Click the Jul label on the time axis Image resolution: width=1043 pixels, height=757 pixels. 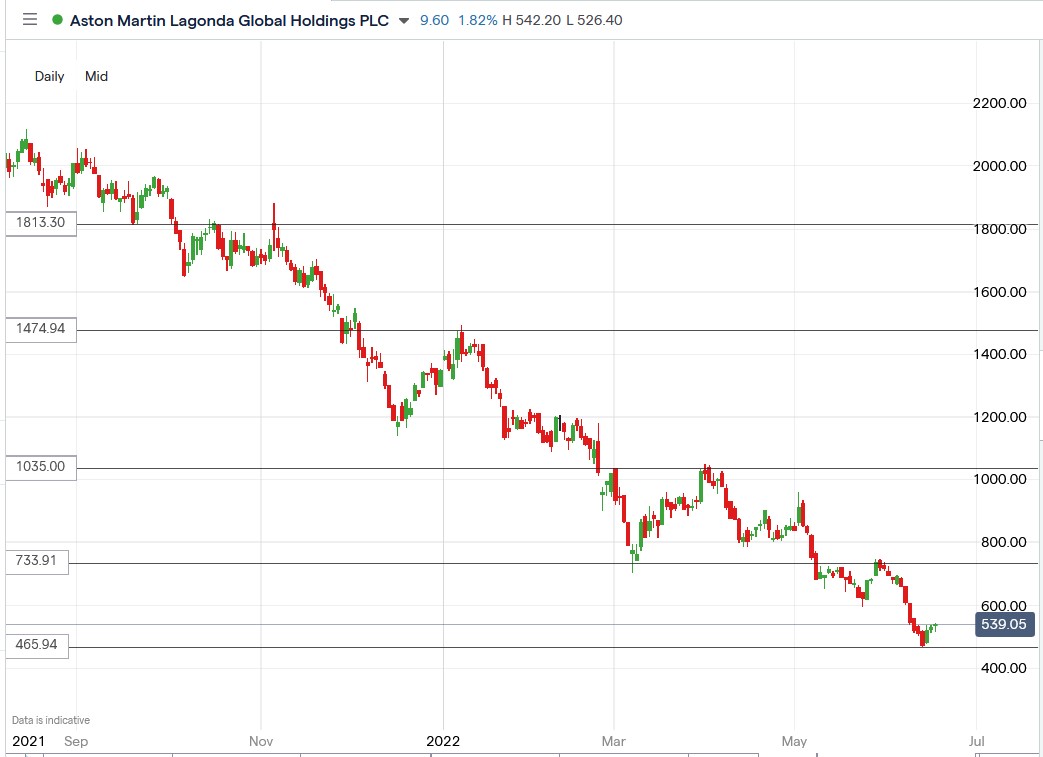pos(977,741)
